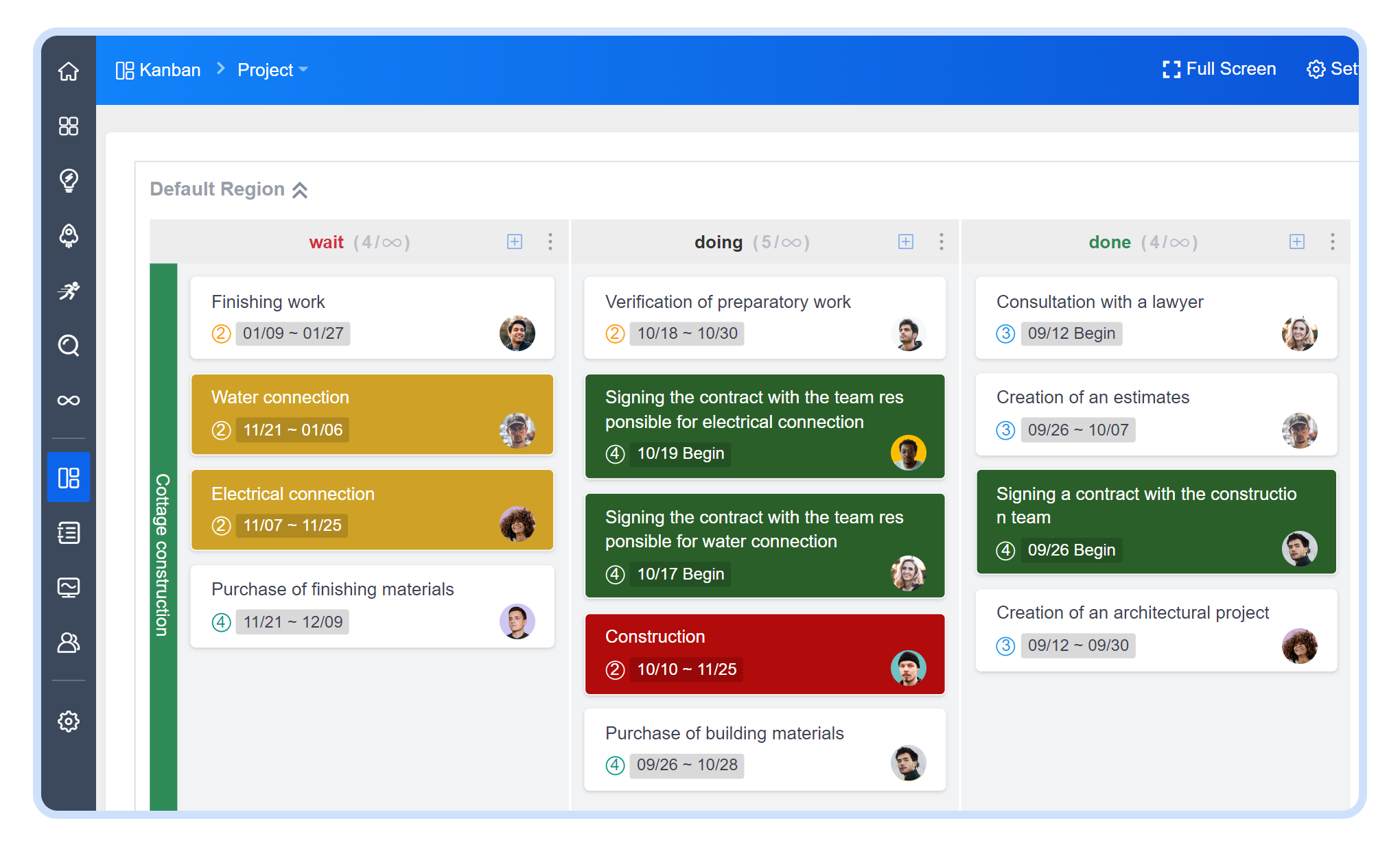This screenshot has height=845, width=1400.
Task: Click priority 4 badge on 10/19 Begin card
Action: (x=615, y=453)
